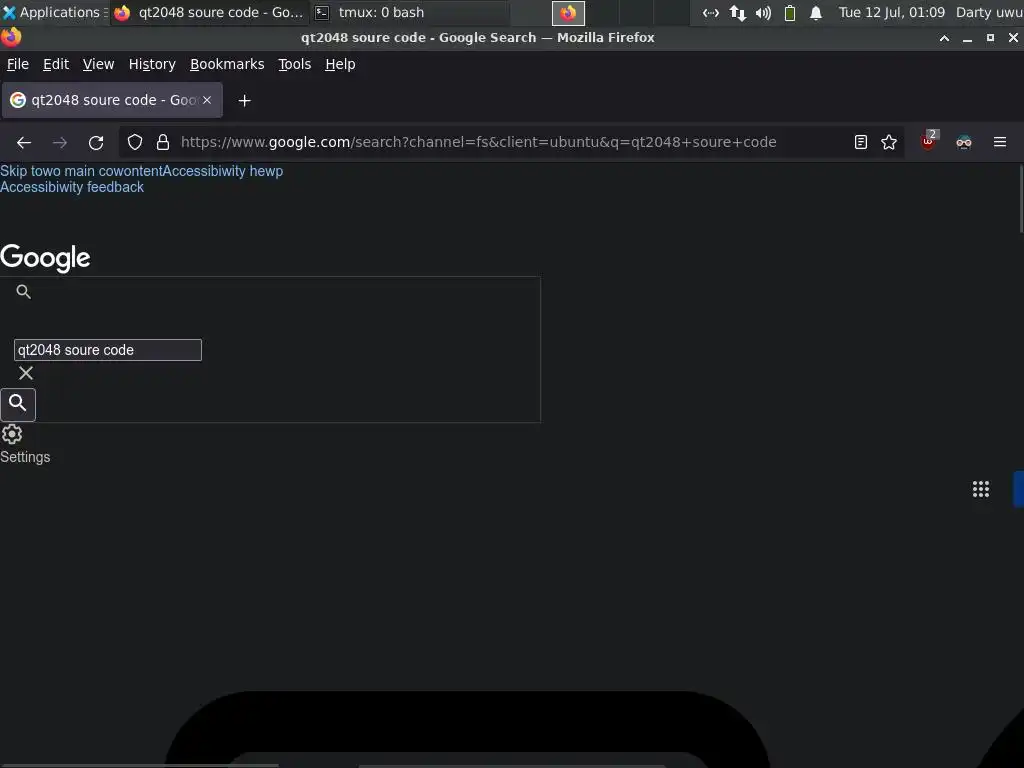Open the volume speaker tray icon

[763, 12]
